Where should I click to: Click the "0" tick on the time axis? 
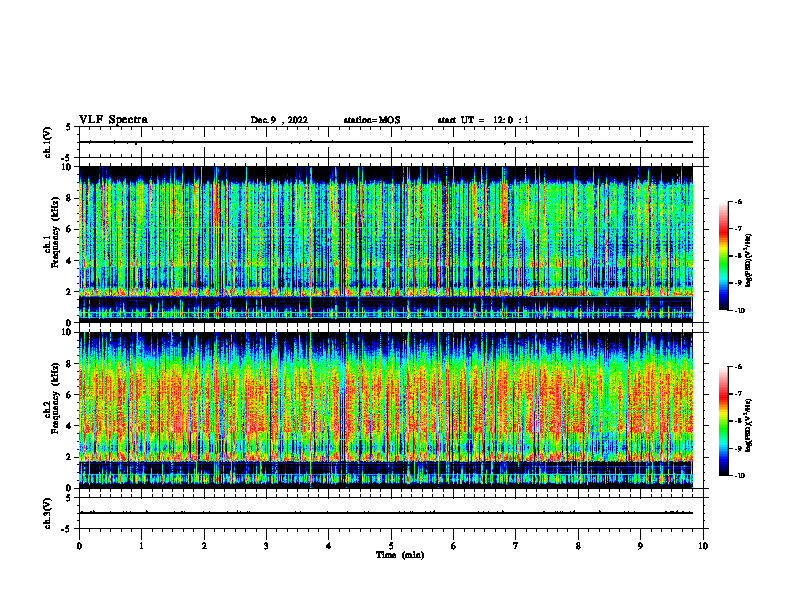(x=79, y=546)
